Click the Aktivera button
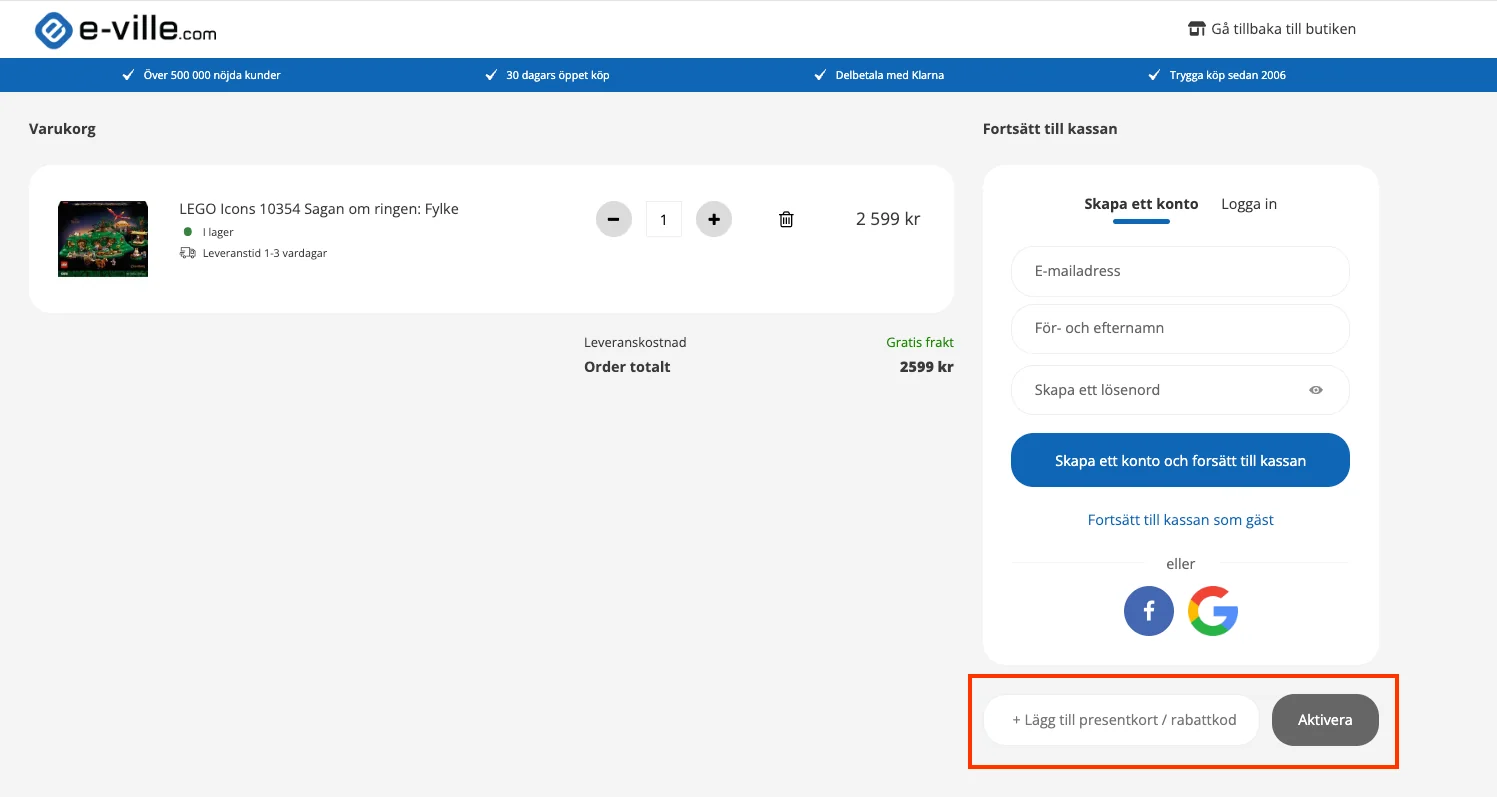Screen dimensions: 1497x797 tap(1324, 720)
